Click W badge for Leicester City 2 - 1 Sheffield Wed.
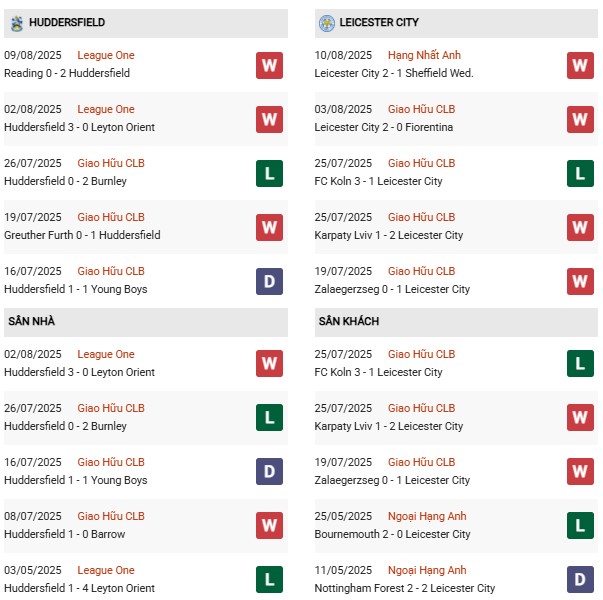603x600 pixels. pyautogui.click(x=580, y=65)
